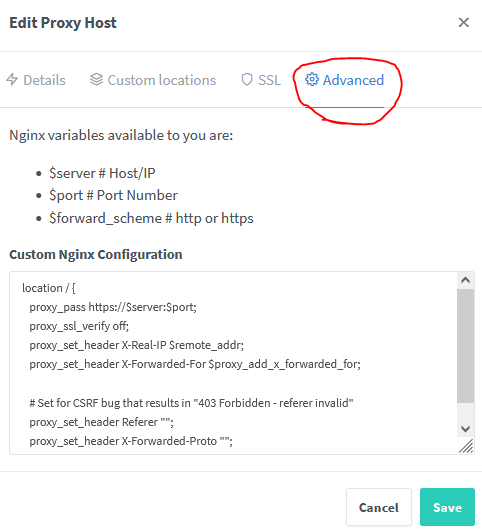
Task: Click the up arrow of the configuration scrollbar
Action: tap(465, 280)
